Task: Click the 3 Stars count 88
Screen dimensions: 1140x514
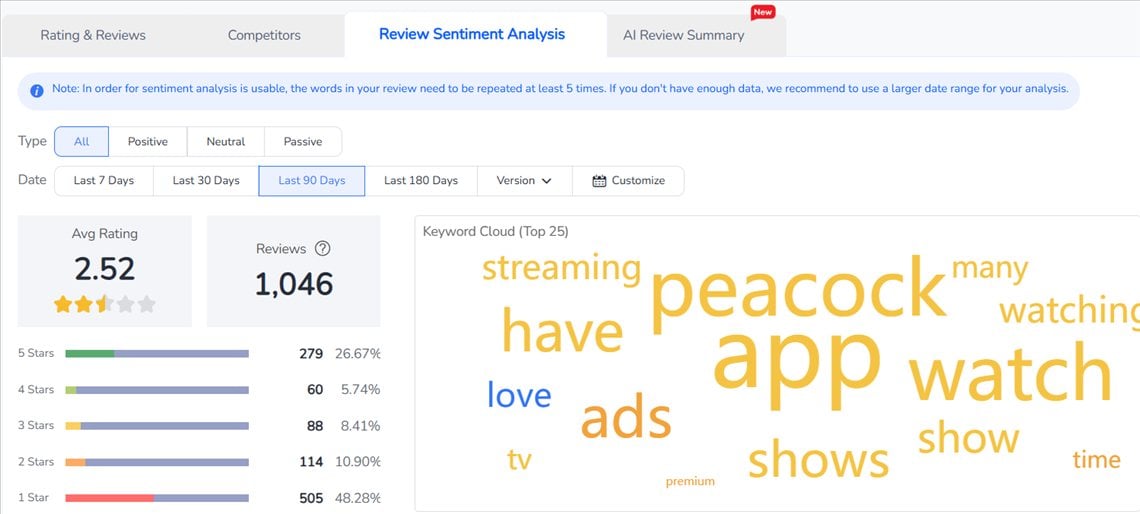Action: 315,426
